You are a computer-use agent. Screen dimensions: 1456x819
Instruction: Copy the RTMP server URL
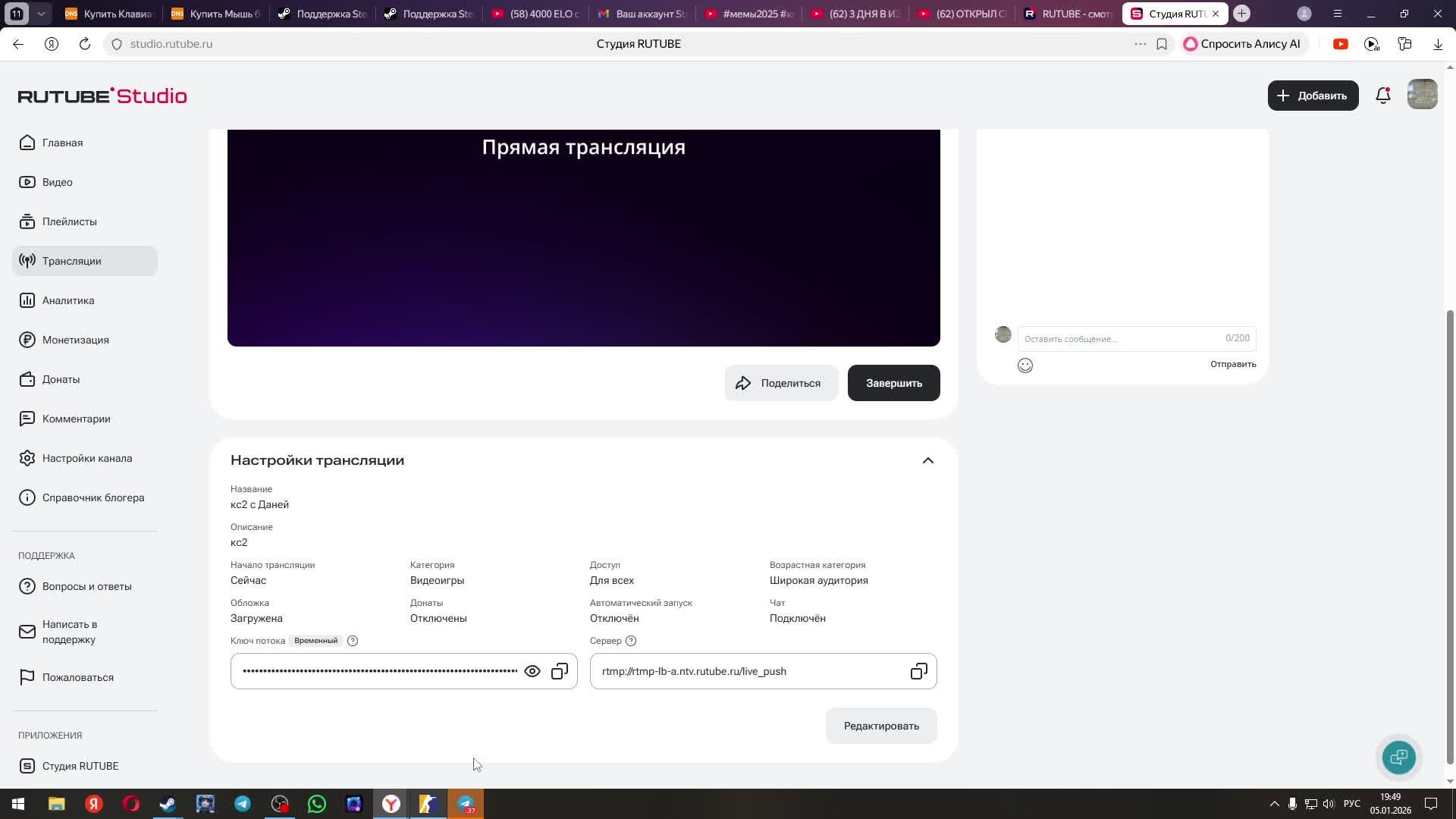[x=919, y=671]
